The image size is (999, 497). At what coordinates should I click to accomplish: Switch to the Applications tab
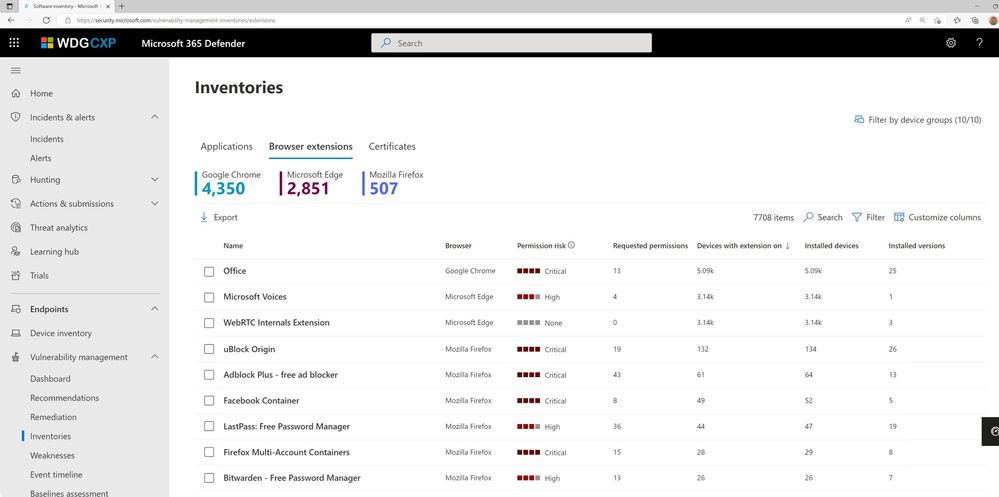tap(226, 147)
